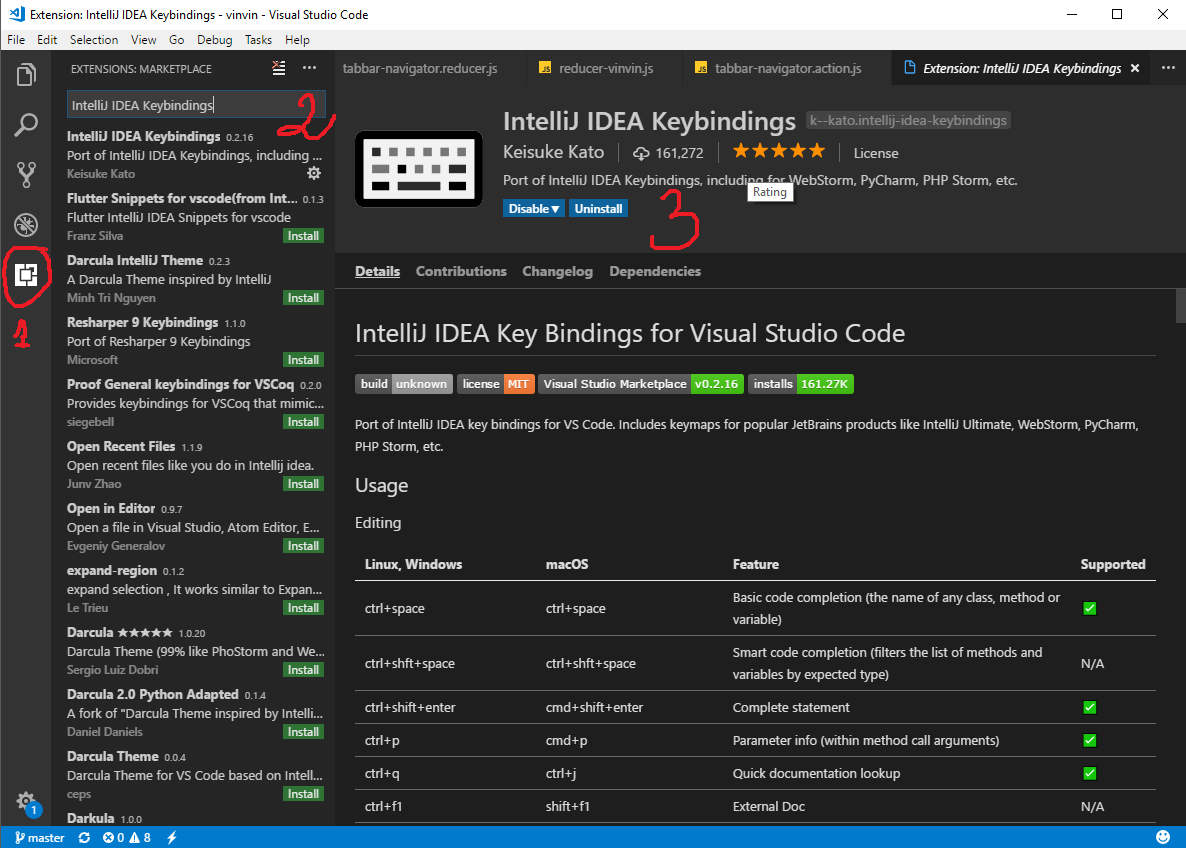Click the installs 161.27K badge
Screen dimensions: 1186x848
coord(800,384)
